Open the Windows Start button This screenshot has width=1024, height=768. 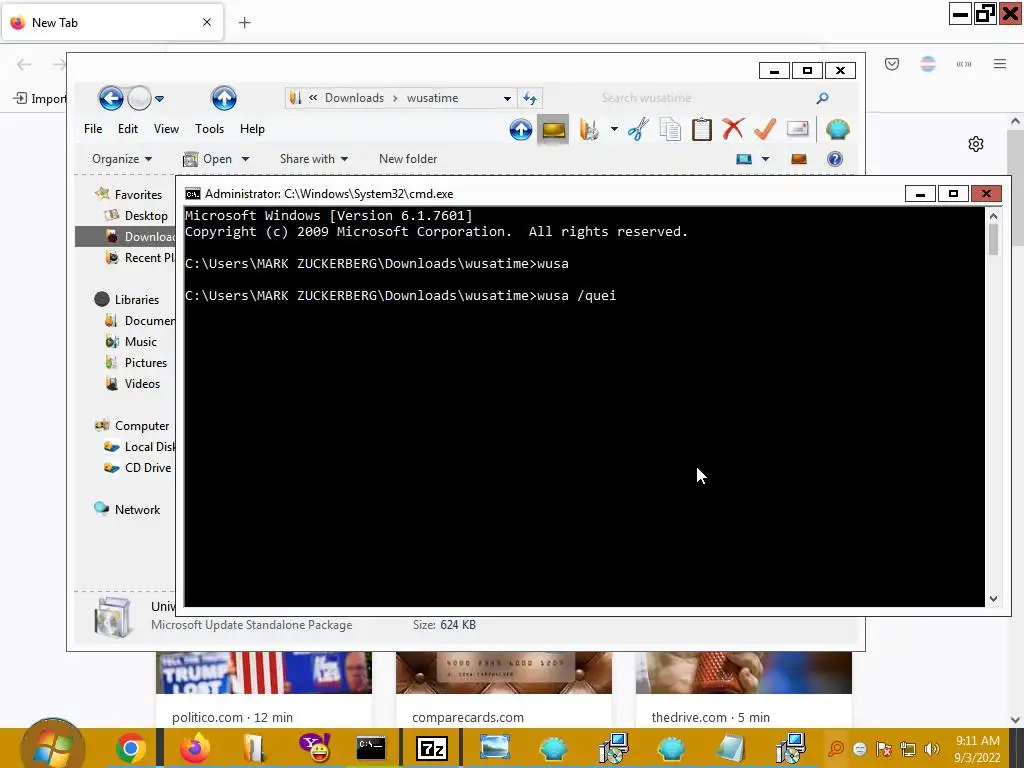click(52, 746)
